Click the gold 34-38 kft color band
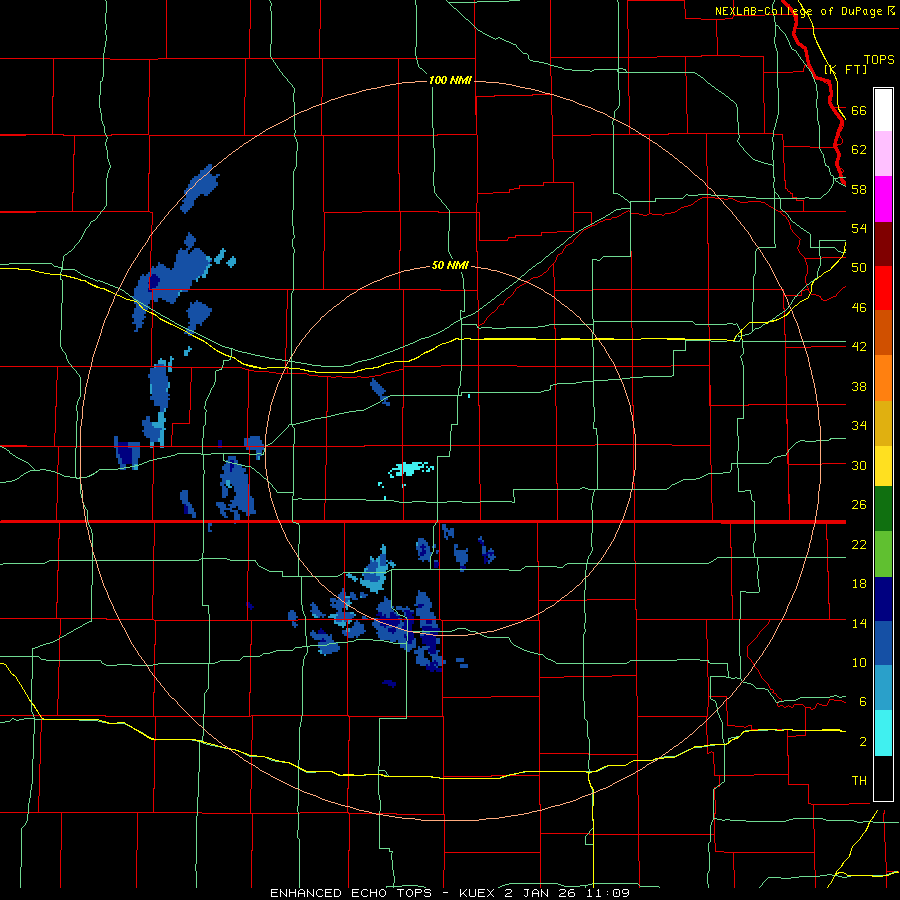This screenshot has height=900, width=900. pyautogui.click(x=883, y=423)
